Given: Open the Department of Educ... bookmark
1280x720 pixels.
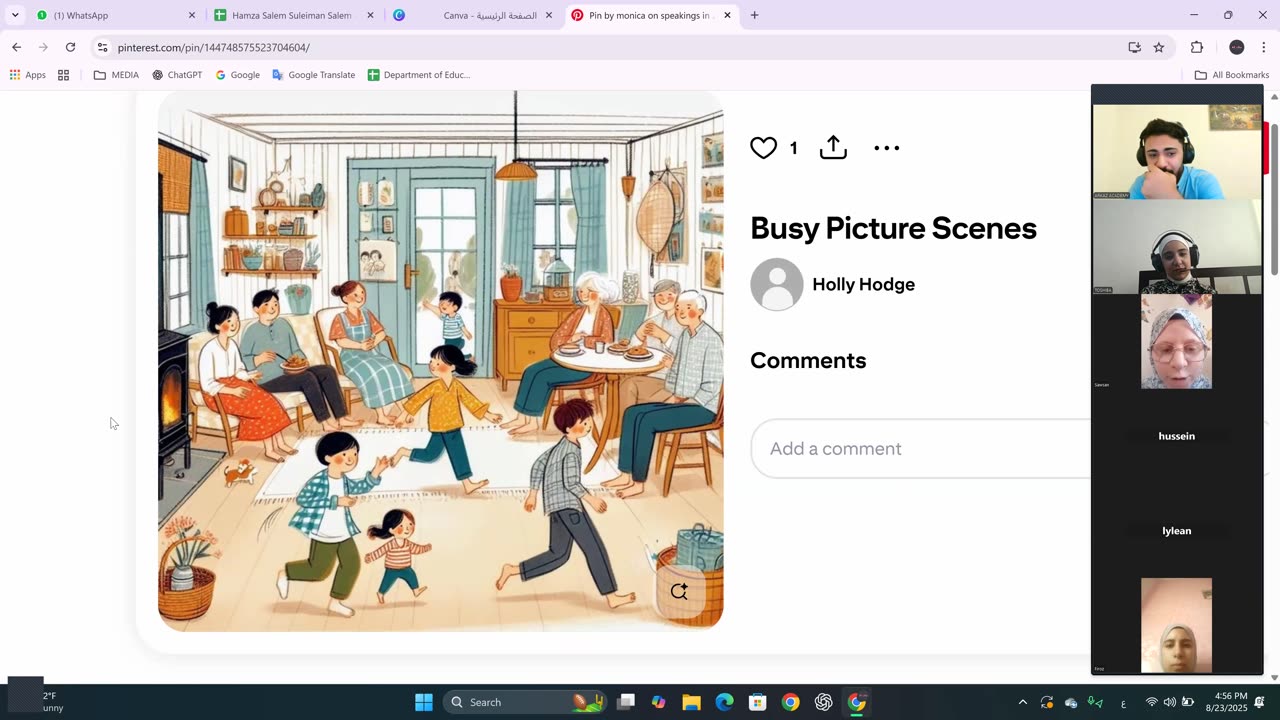Looking at the screenshot, I should point(418,75).
